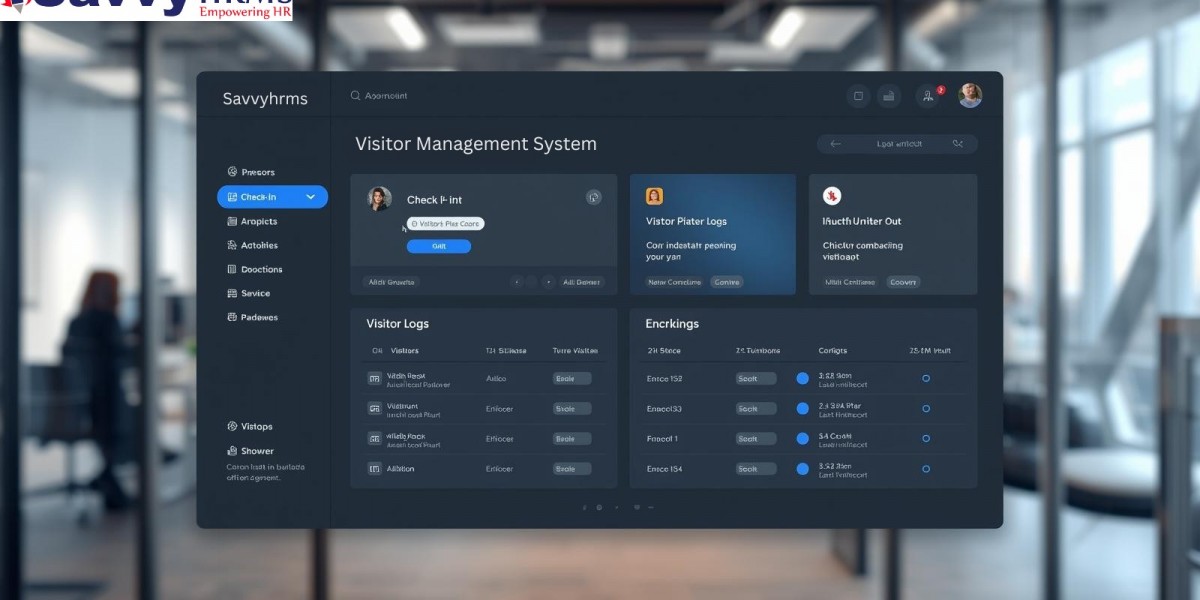Toggle the circle control beside Encce 154

point(925,468)
